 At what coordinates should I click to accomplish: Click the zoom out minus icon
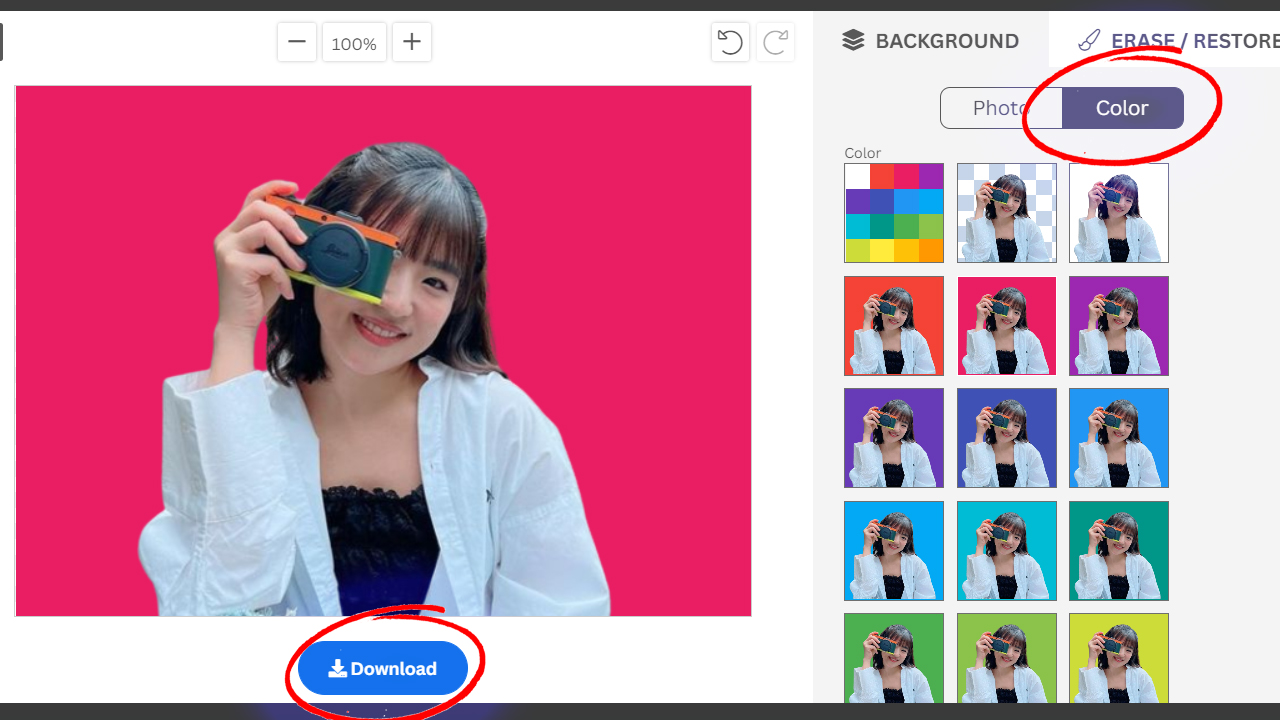coord(297,43)
